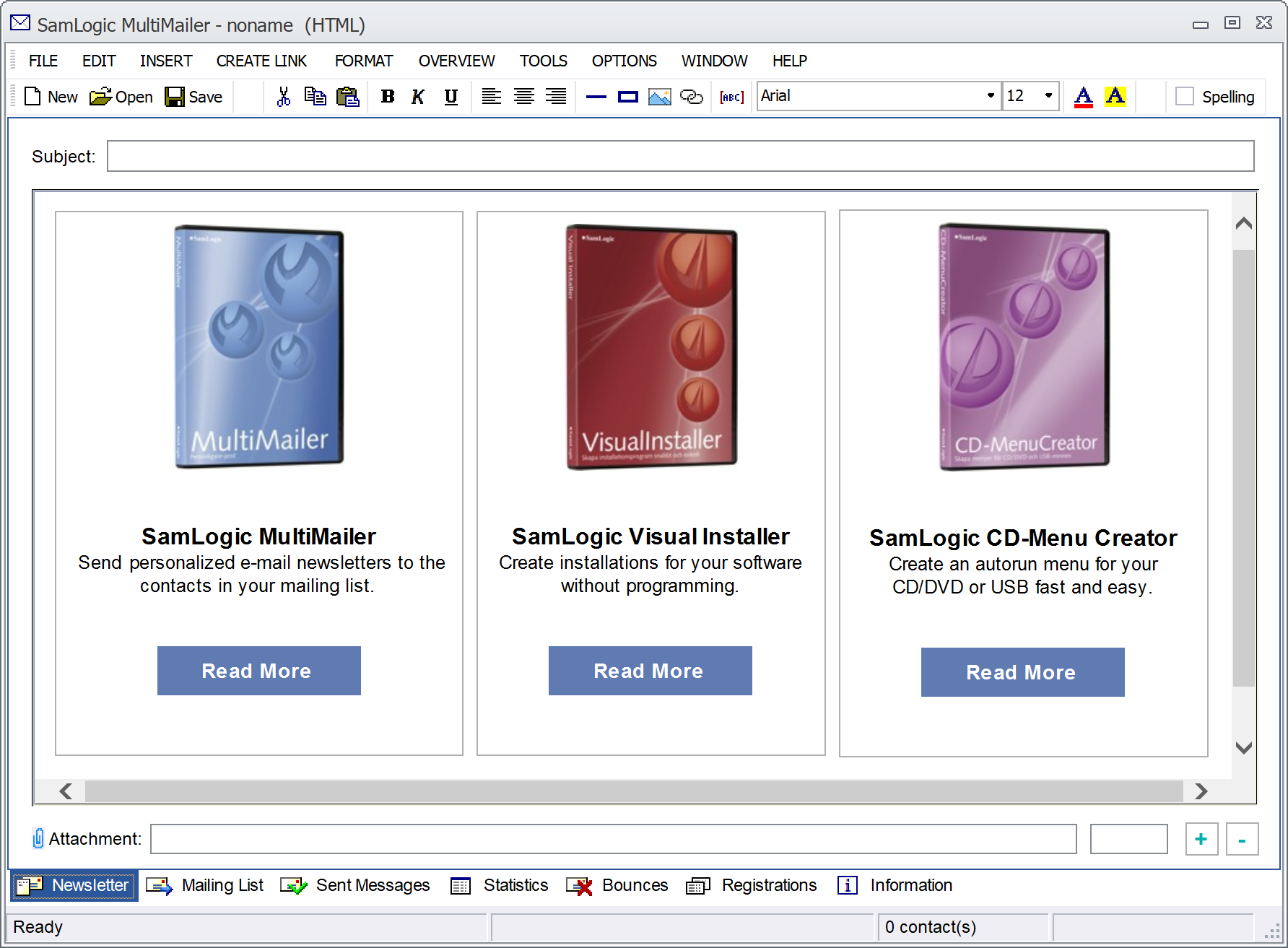Screen dimensions: 1288x948
Task: Align text left
Action: point(492,97)
